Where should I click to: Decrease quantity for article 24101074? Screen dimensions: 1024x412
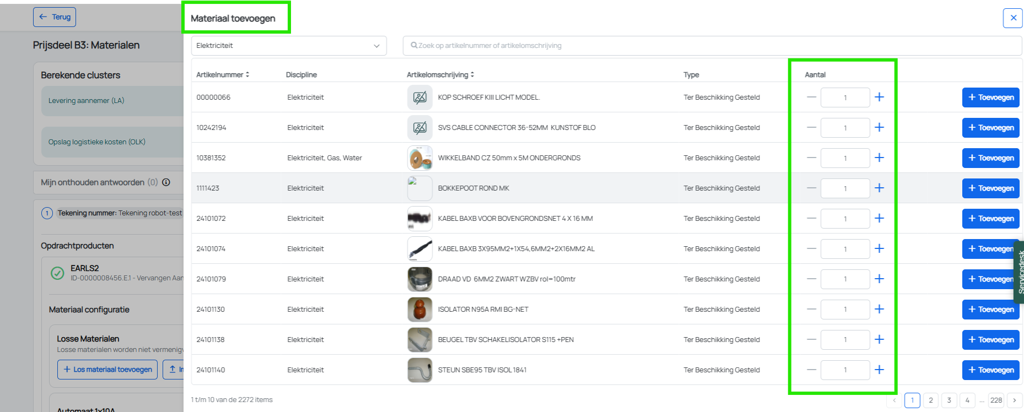(811, 249)
